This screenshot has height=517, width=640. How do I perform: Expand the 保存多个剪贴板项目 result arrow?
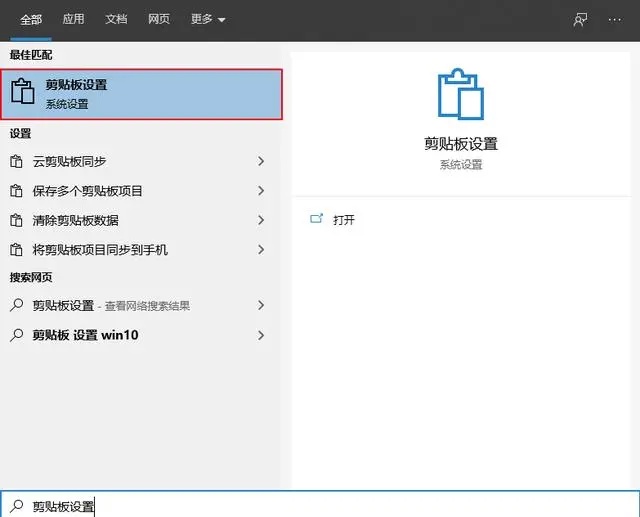(261, 191)
